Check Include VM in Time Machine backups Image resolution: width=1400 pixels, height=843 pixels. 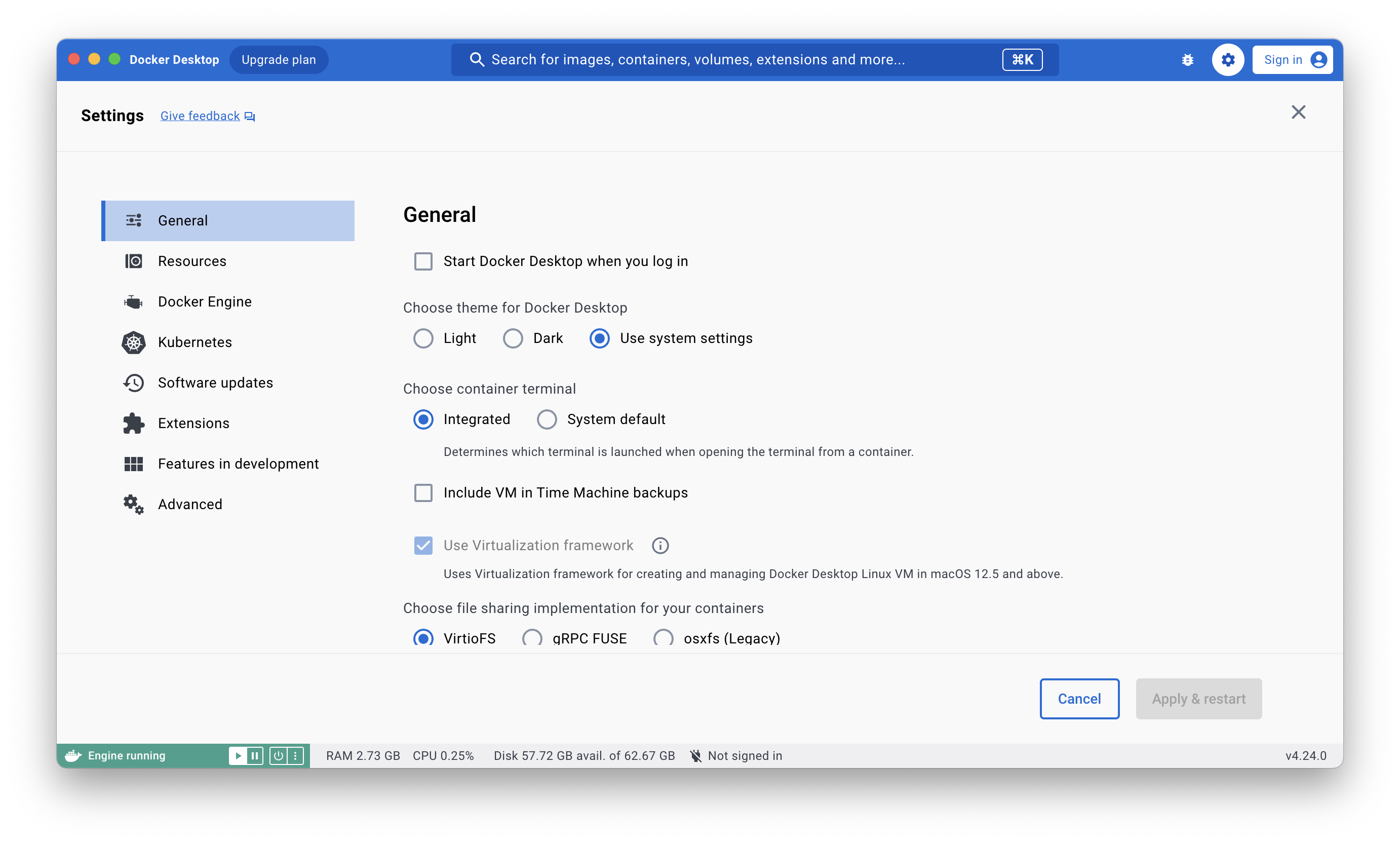[423, 492]
